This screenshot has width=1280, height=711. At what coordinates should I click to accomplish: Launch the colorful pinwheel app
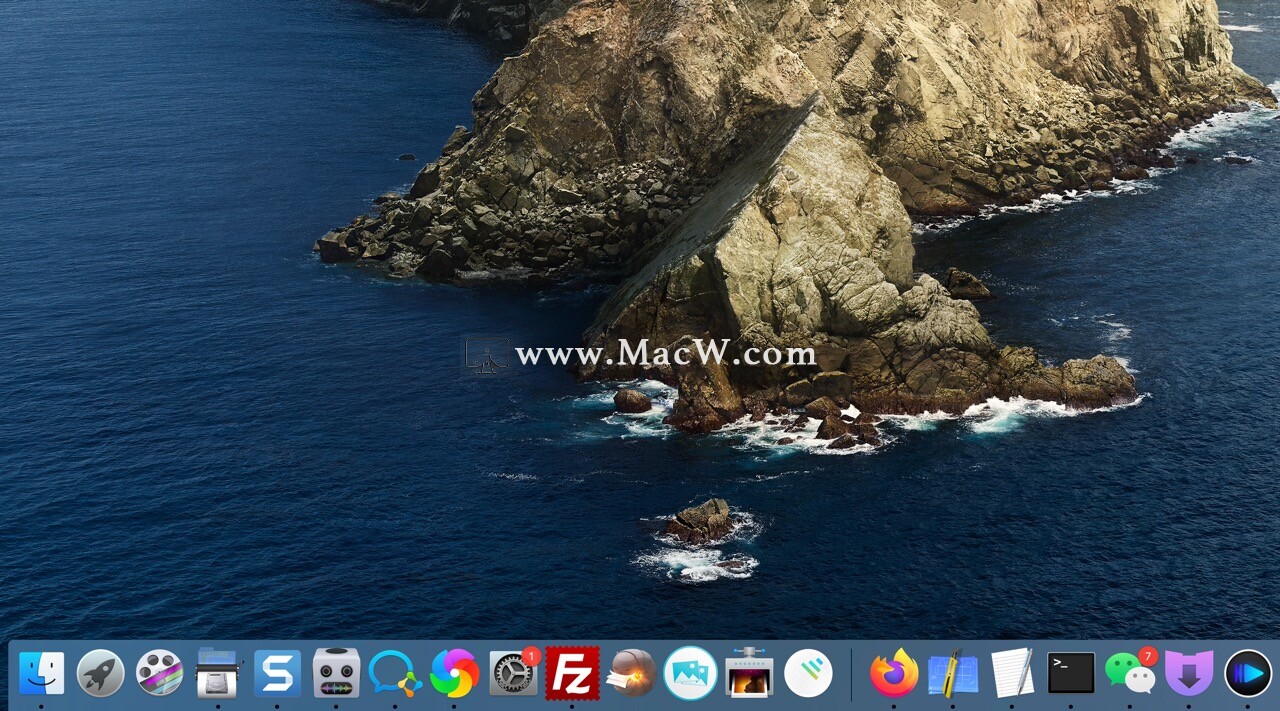454,673
